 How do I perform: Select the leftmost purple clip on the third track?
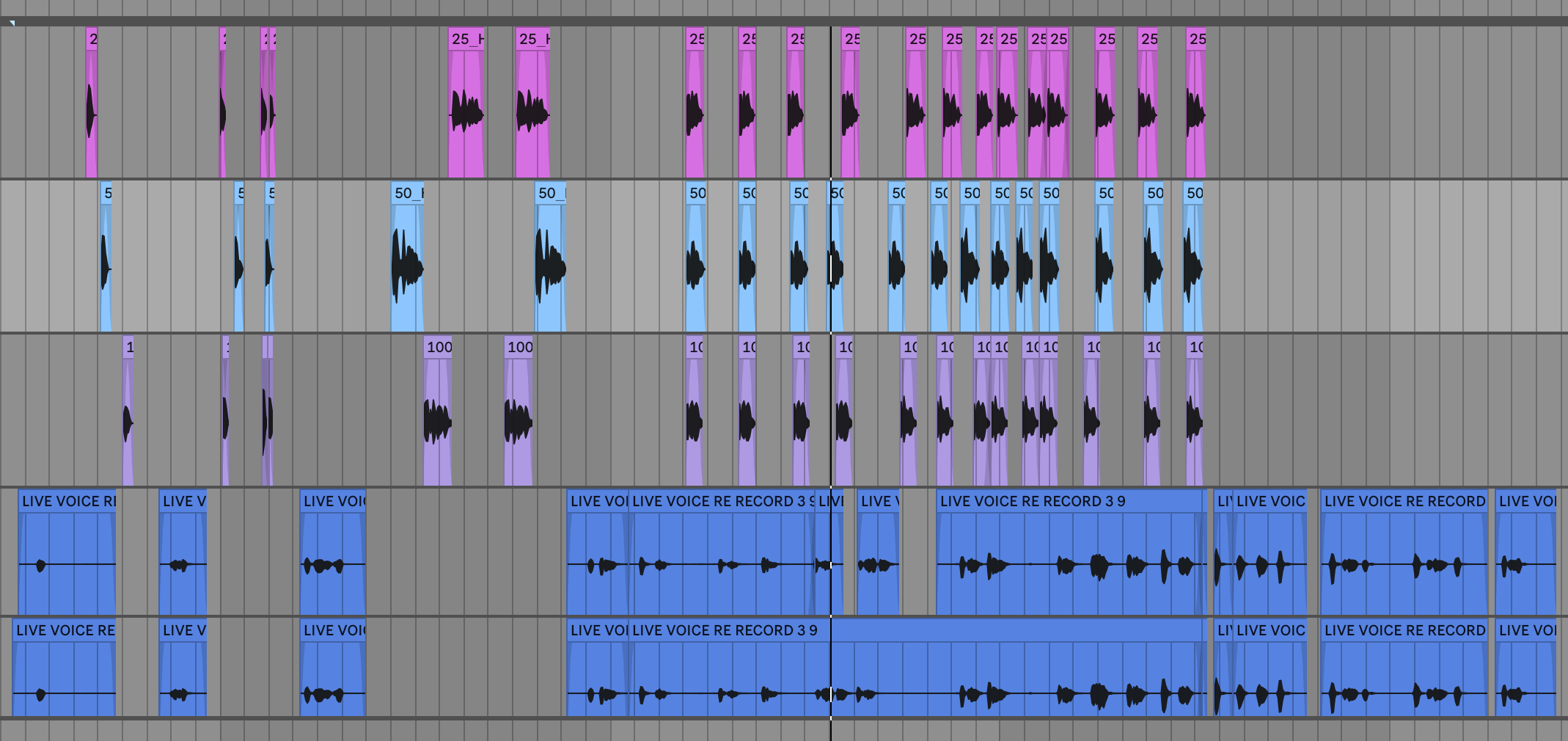[128, 411]
